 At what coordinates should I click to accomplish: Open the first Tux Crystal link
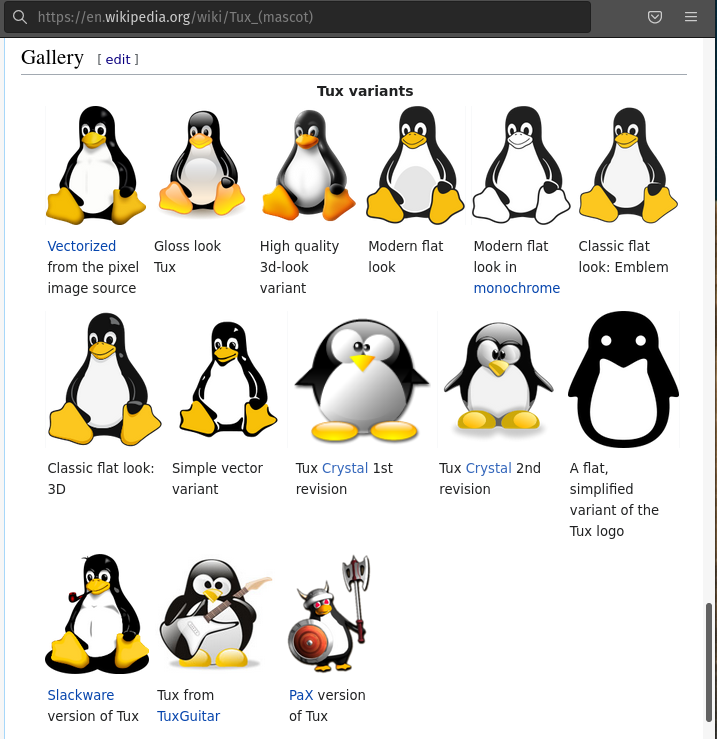345,468
